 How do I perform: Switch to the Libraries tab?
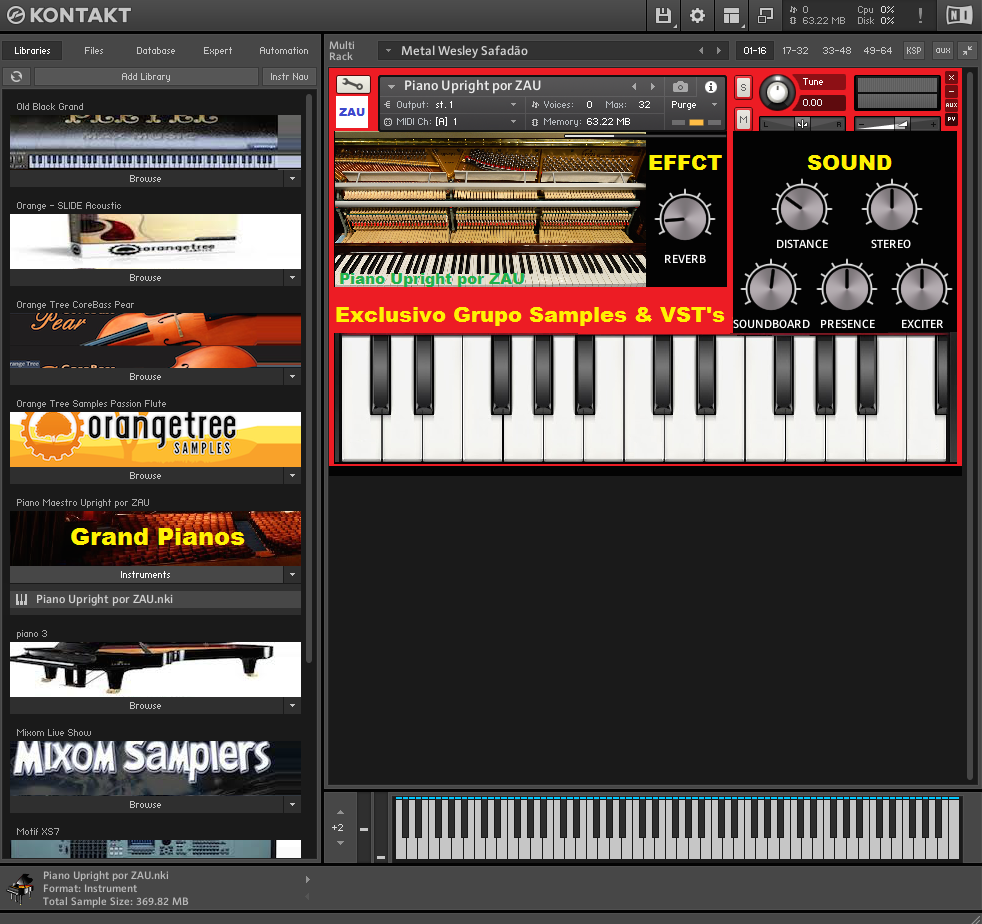(32, 51)
